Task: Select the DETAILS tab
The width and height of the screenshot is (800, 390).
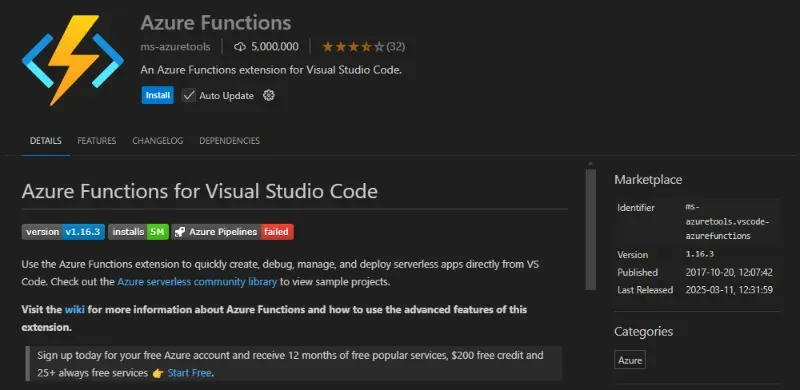Action: tap(45, 141)
